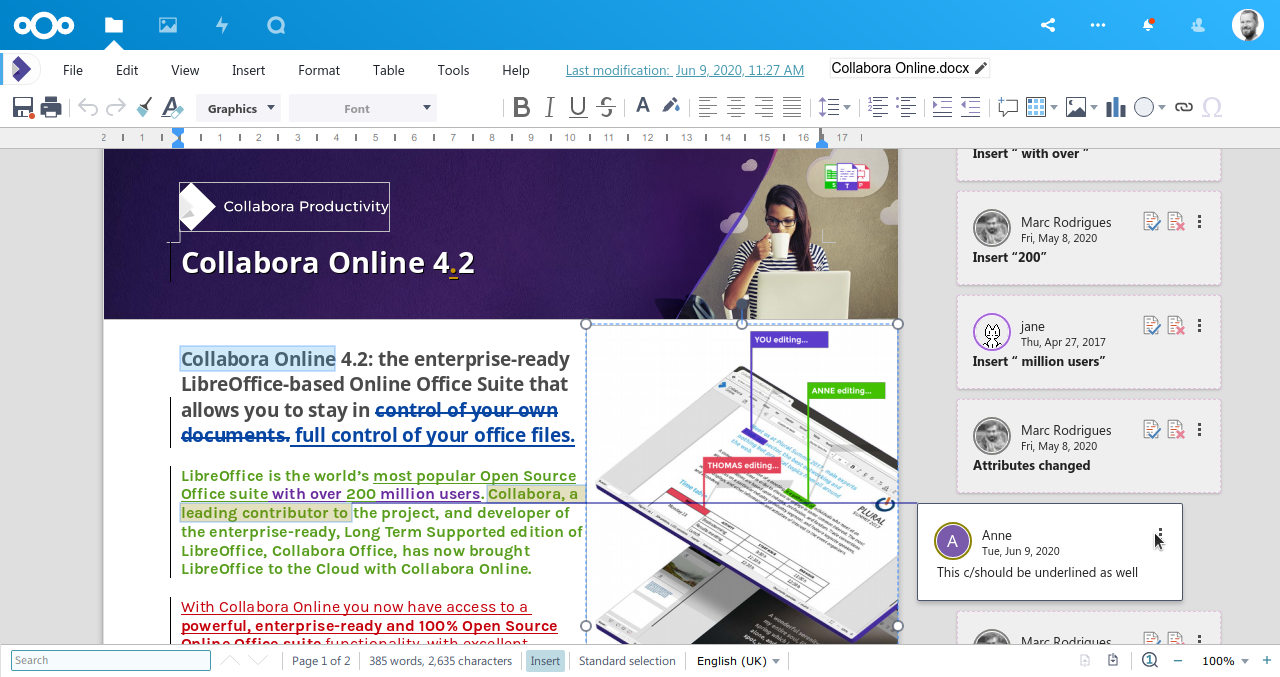Open the Tools menu
Screen dimensions: 1280x677
[453, 70]
